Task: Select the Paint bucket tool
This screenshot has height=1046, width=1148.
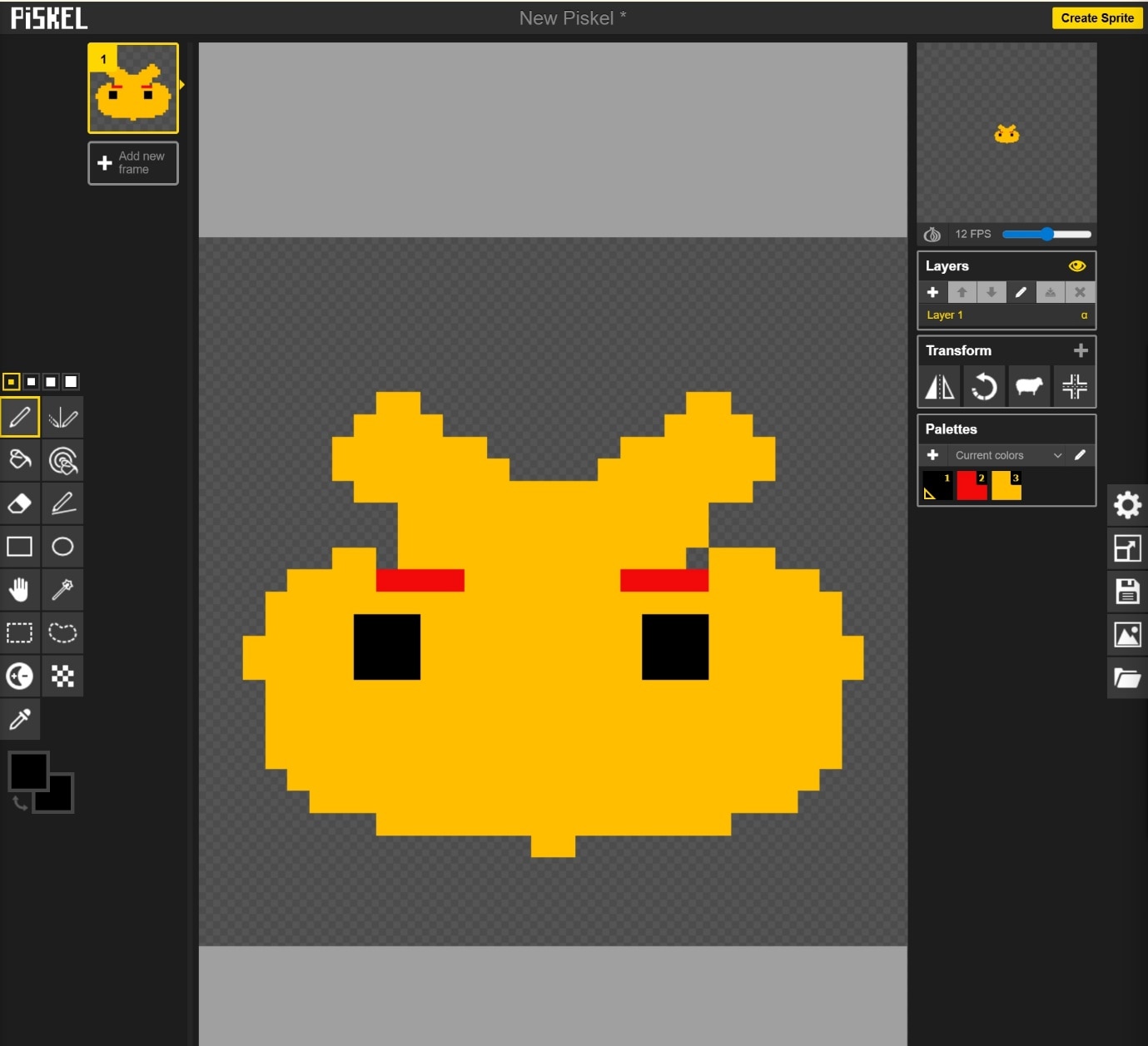Action: click(x=20, y=460)
